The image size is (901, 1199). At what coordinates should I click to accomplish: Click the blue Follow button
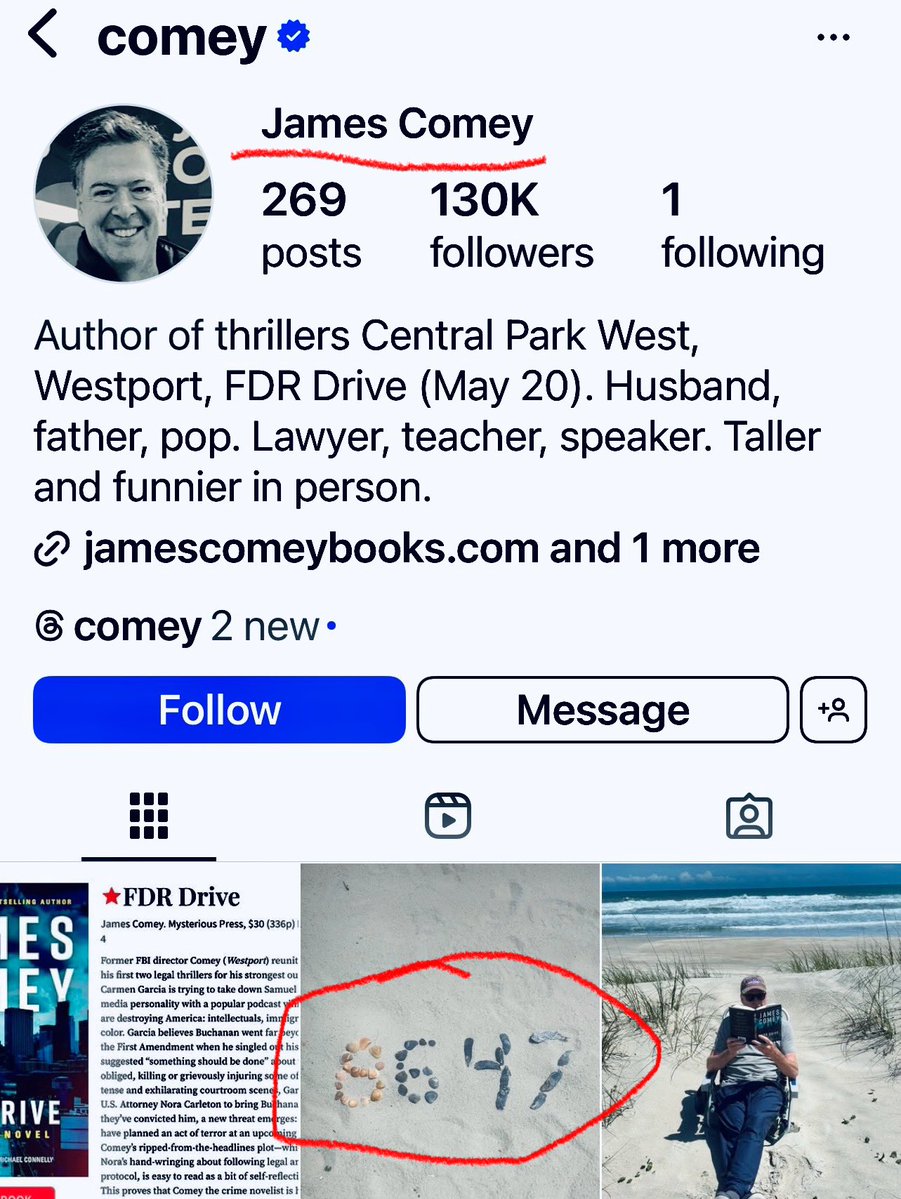click(x=220, y=710)
